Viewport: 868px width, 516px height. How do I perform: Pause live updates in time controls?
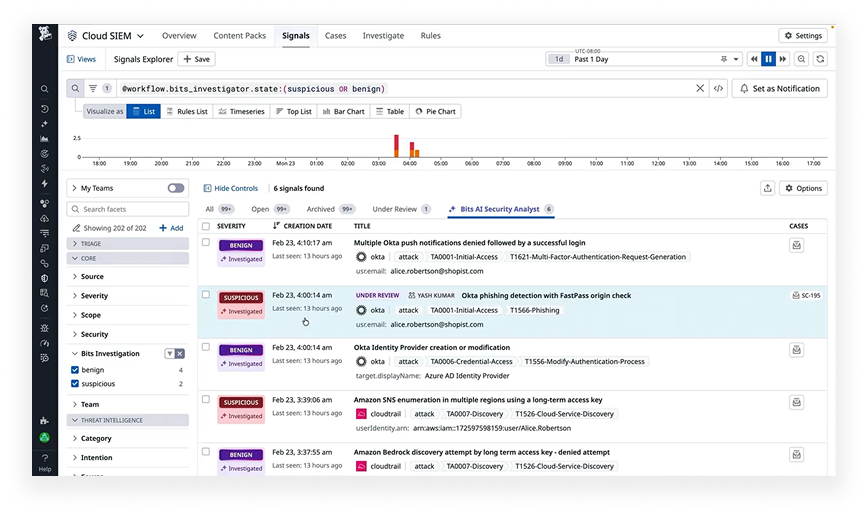[768, 59]
